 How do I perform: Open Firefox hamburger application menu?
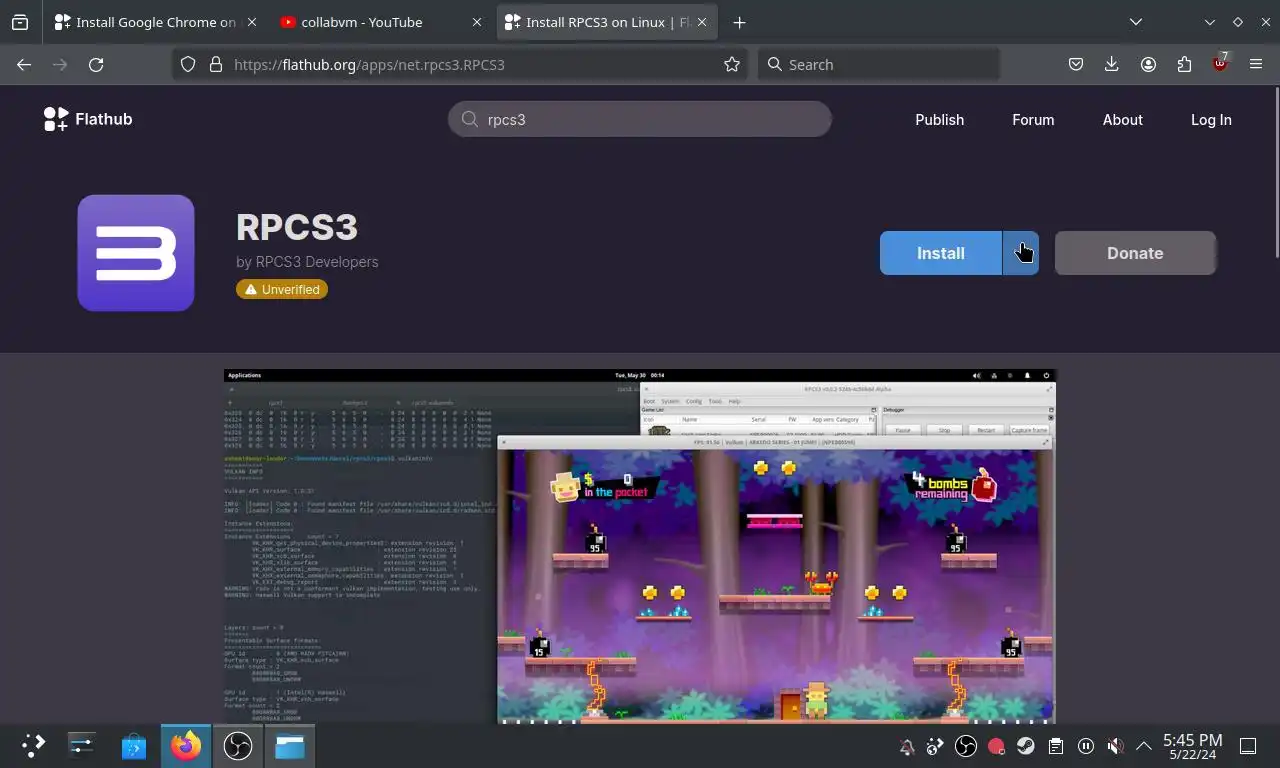[1256, 64]
